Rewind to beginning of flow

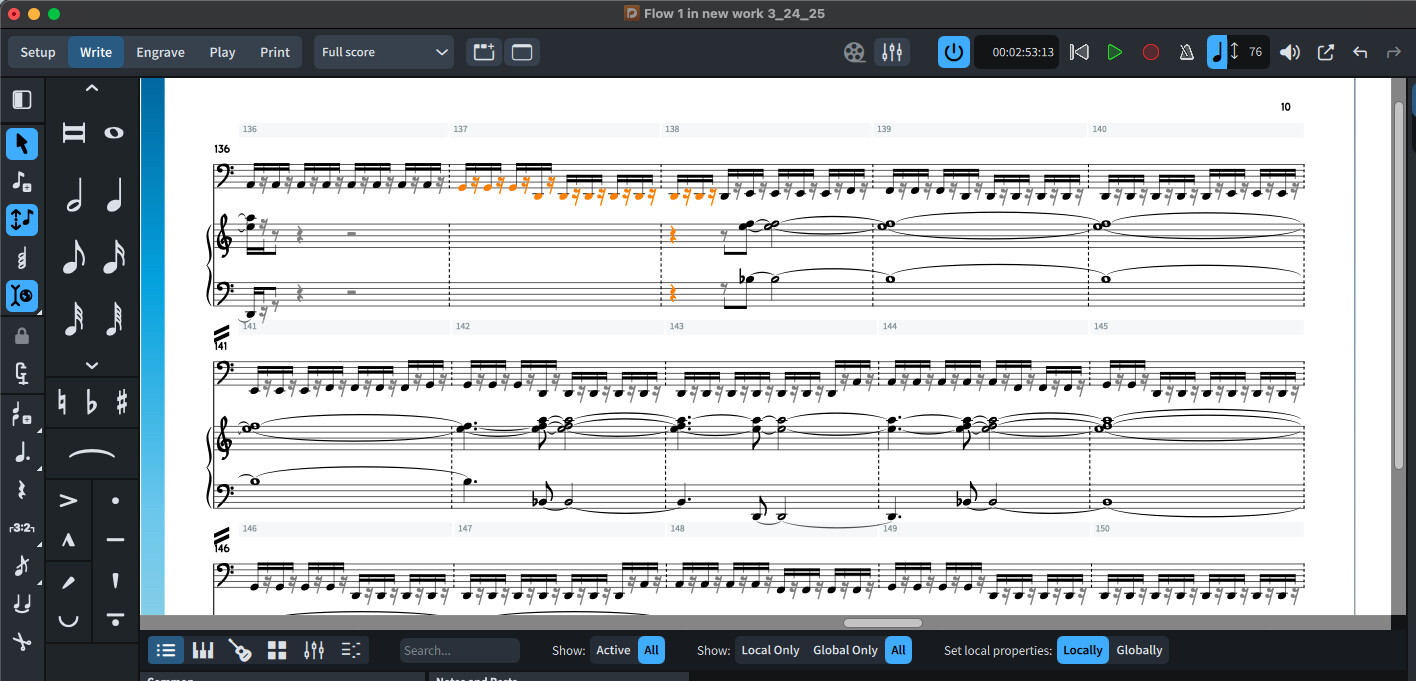pyautogui.click(x=1079, y=52)
